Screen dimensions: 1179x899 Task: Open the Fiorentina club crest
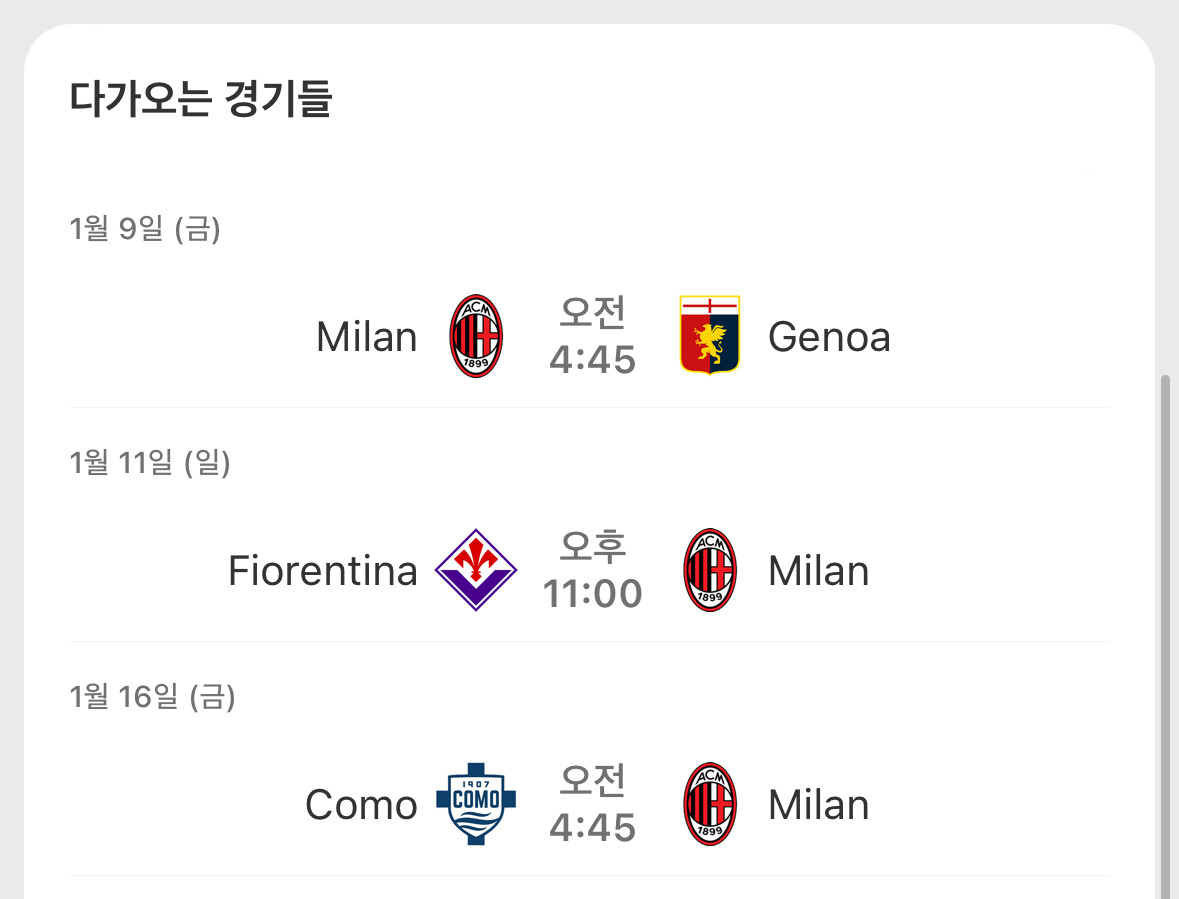pos(476,570)
